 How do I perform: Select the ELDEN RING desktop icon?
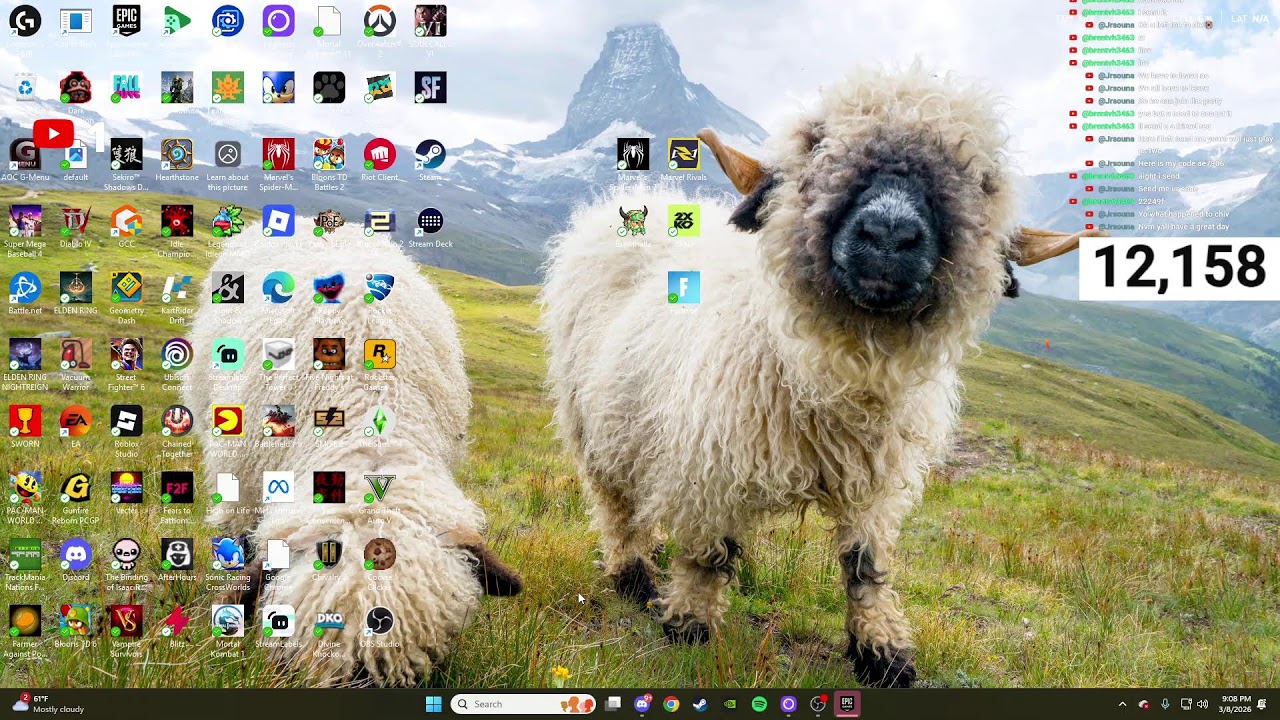point(75,294)
